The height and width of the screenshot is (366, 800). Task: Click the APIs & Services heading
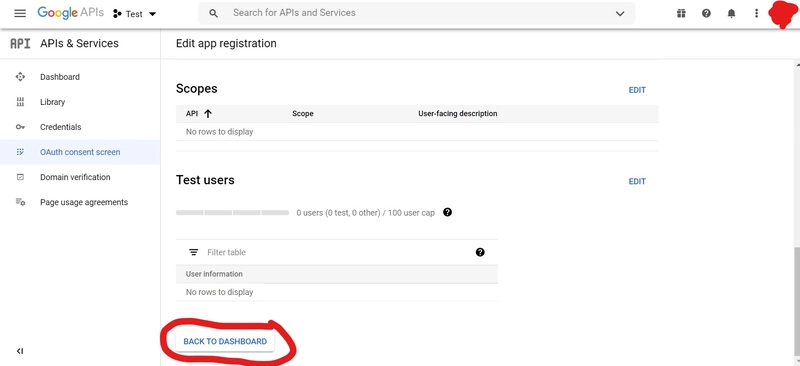click(79, 44)
